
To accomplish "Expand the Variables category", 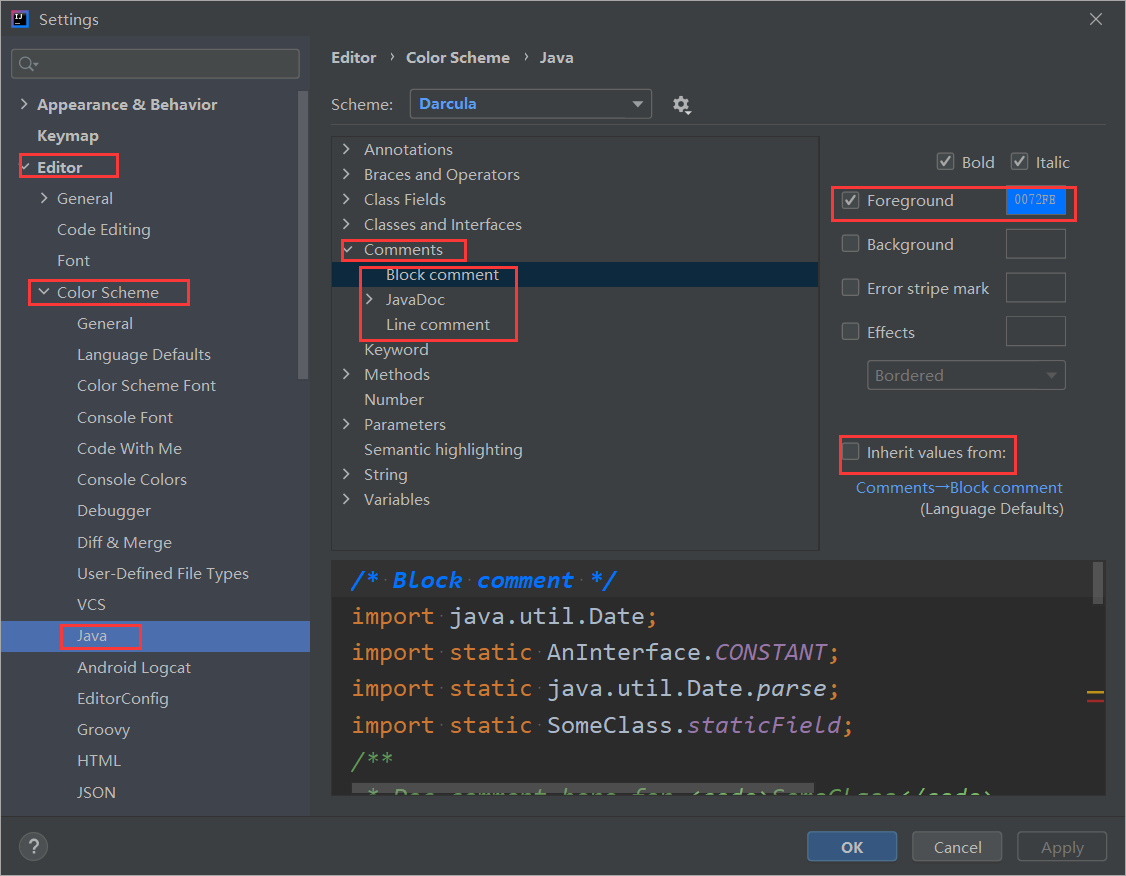I will point(347,499).
